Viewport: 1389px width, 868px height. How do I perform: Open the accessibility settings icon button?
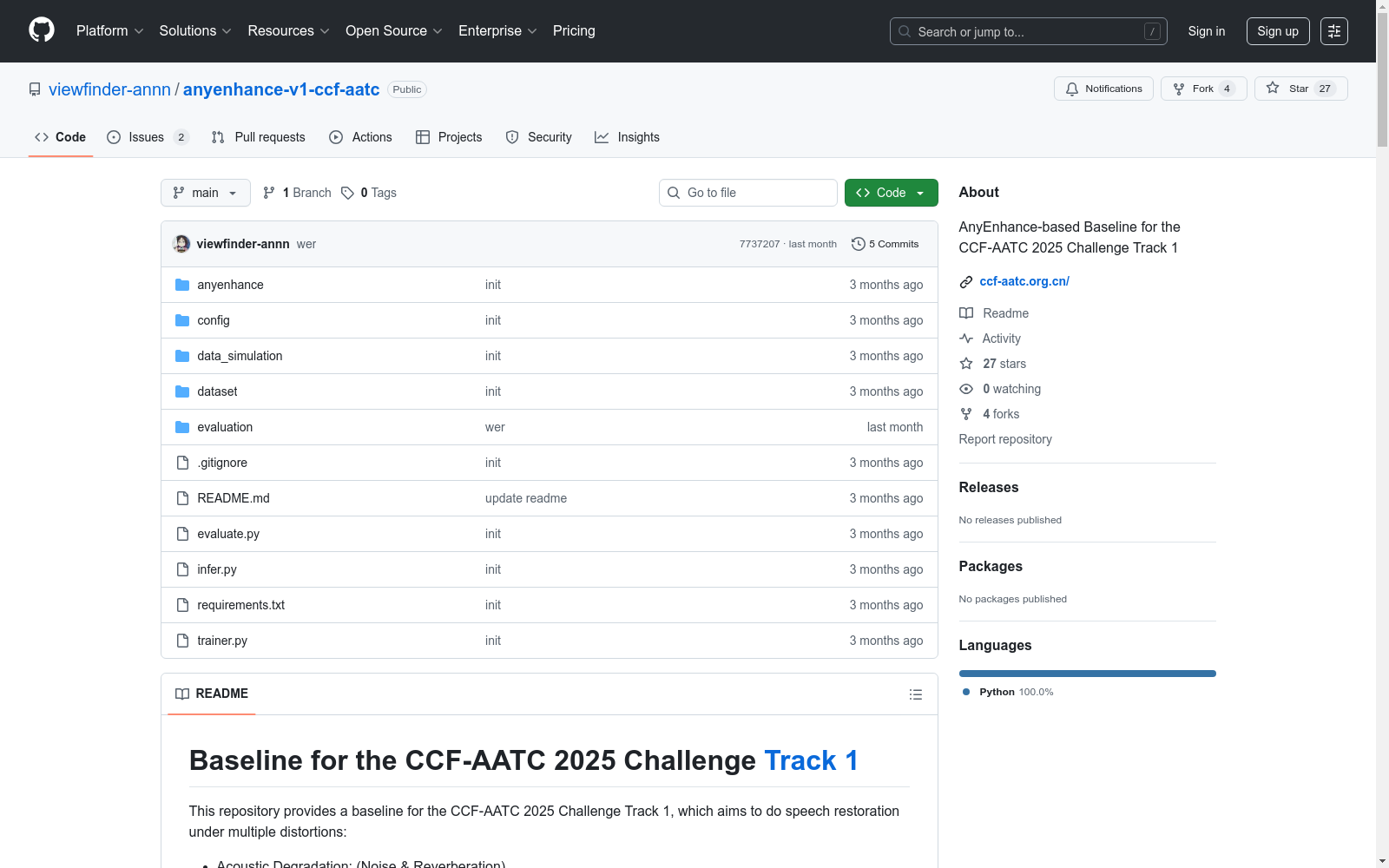tap(1334, 31)
